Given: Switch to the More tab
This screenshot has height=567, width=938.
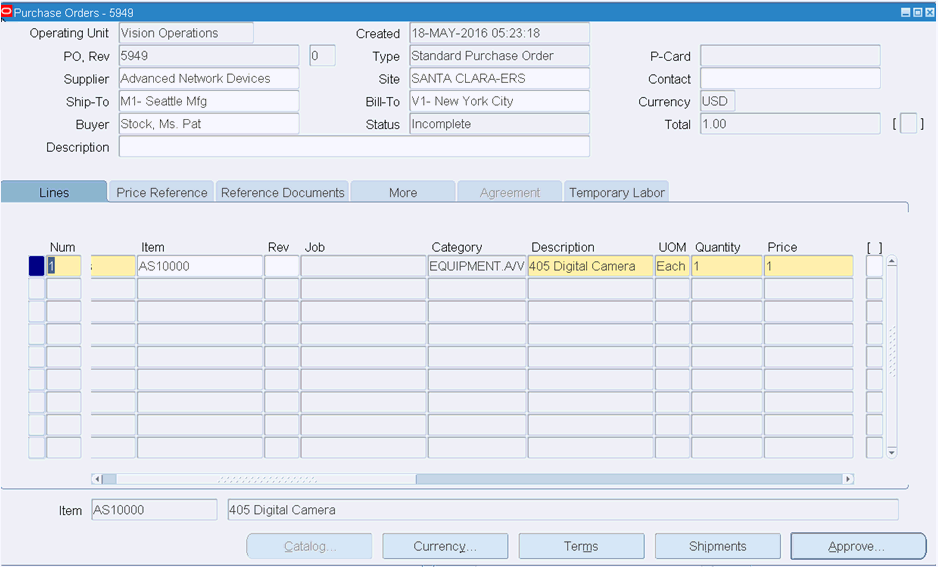Looking at the screenshot, I should [x=403, y=192].
